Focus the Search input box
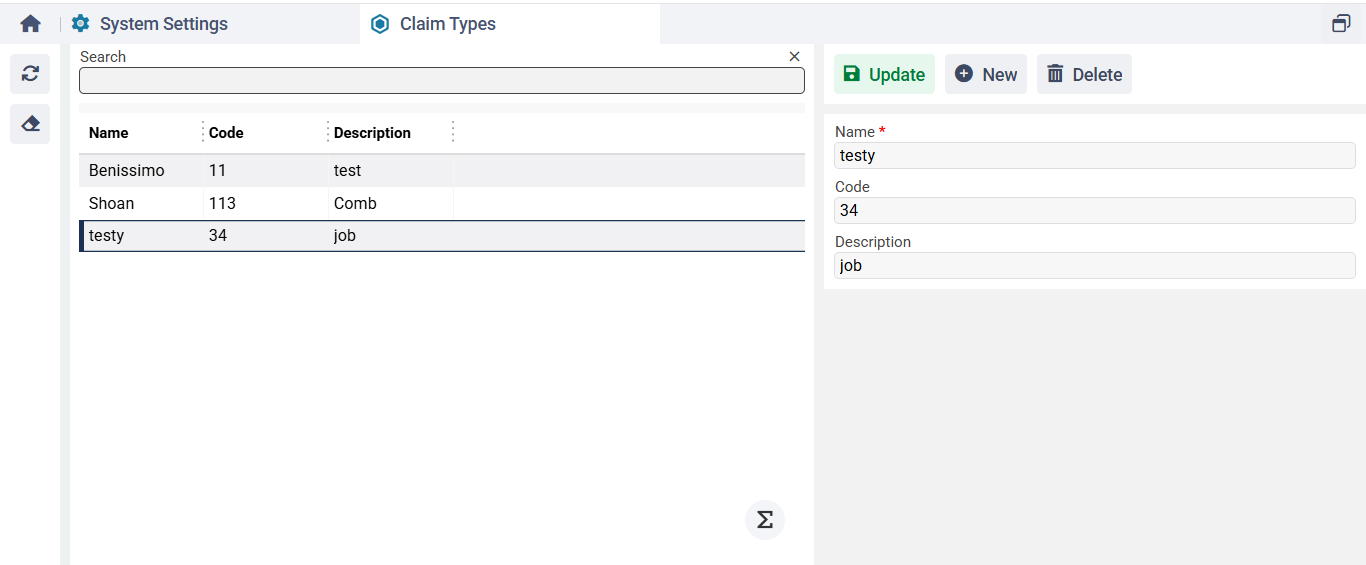This screenshot has height=565, width=1366. click(x=441, y=81)
